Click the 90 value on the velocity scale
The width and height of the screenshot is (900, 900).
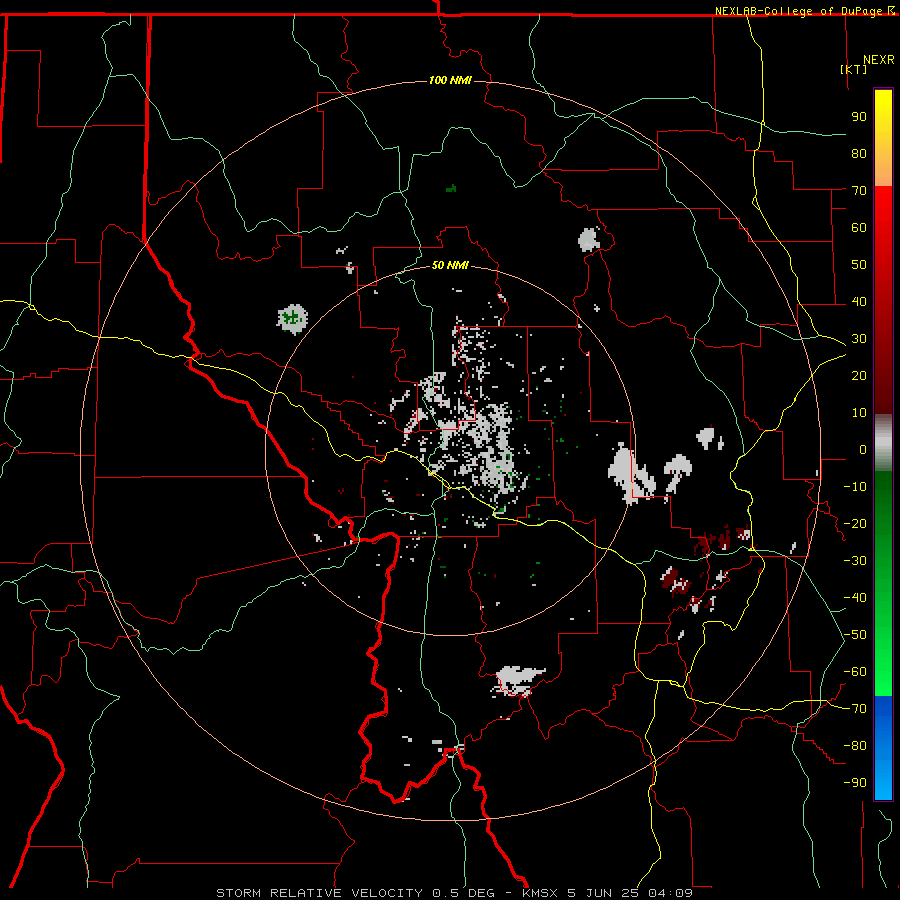coord(859,117)
